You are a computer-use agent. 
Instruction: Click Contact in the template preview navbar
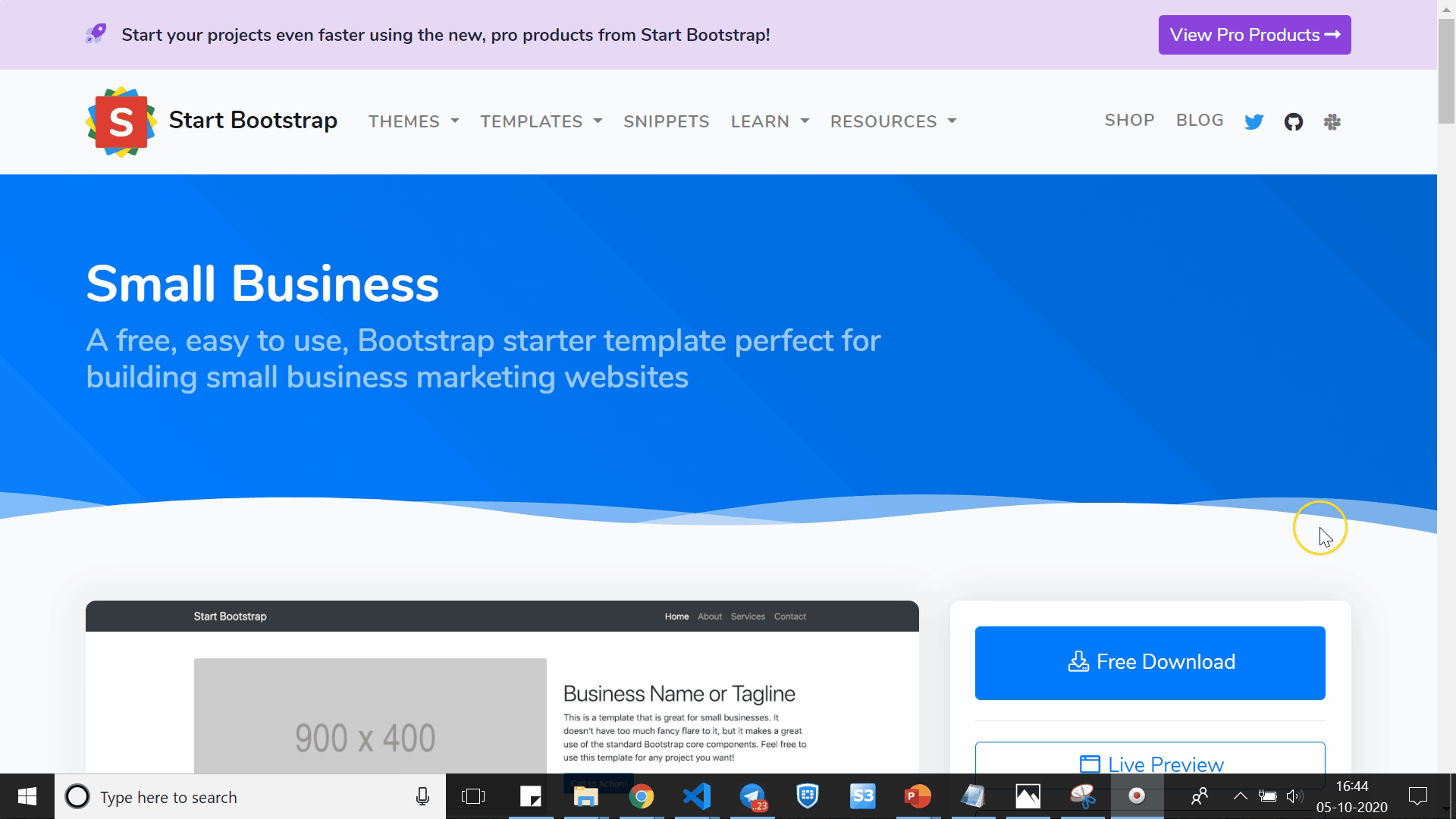(x=790, y=617)
